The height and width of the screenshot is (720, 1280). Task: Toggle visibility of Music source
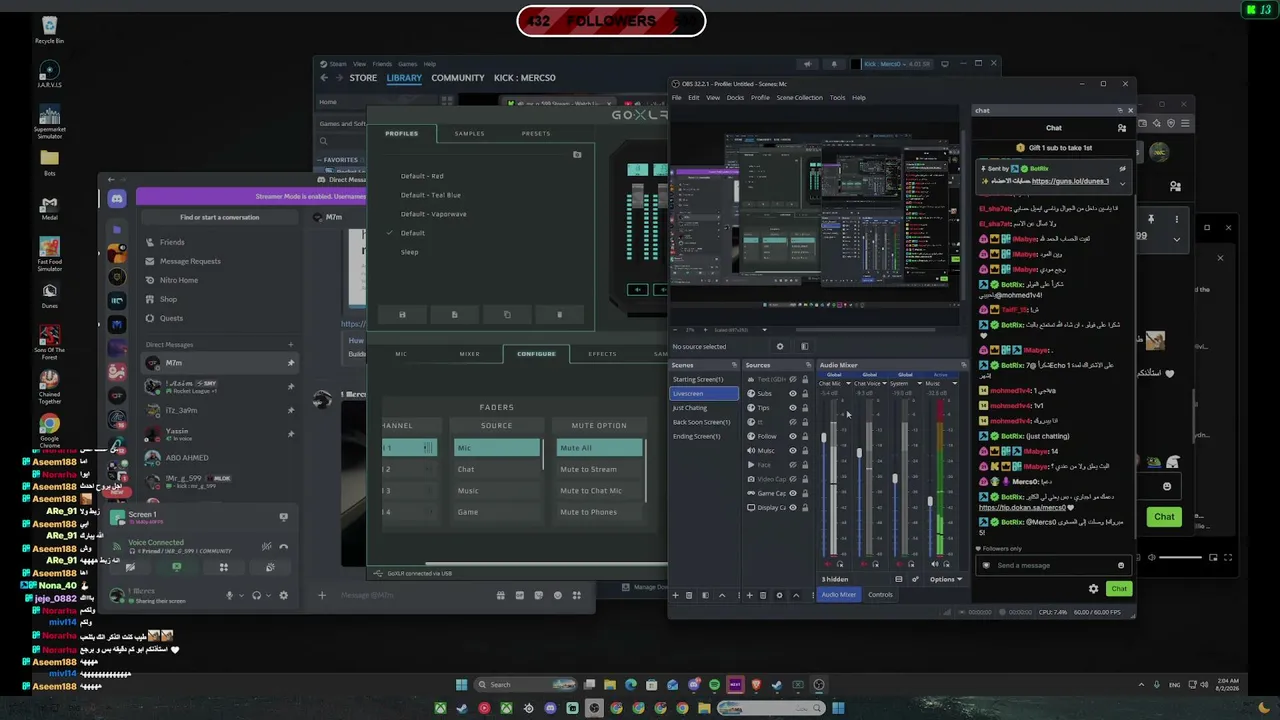coord(793,451)
